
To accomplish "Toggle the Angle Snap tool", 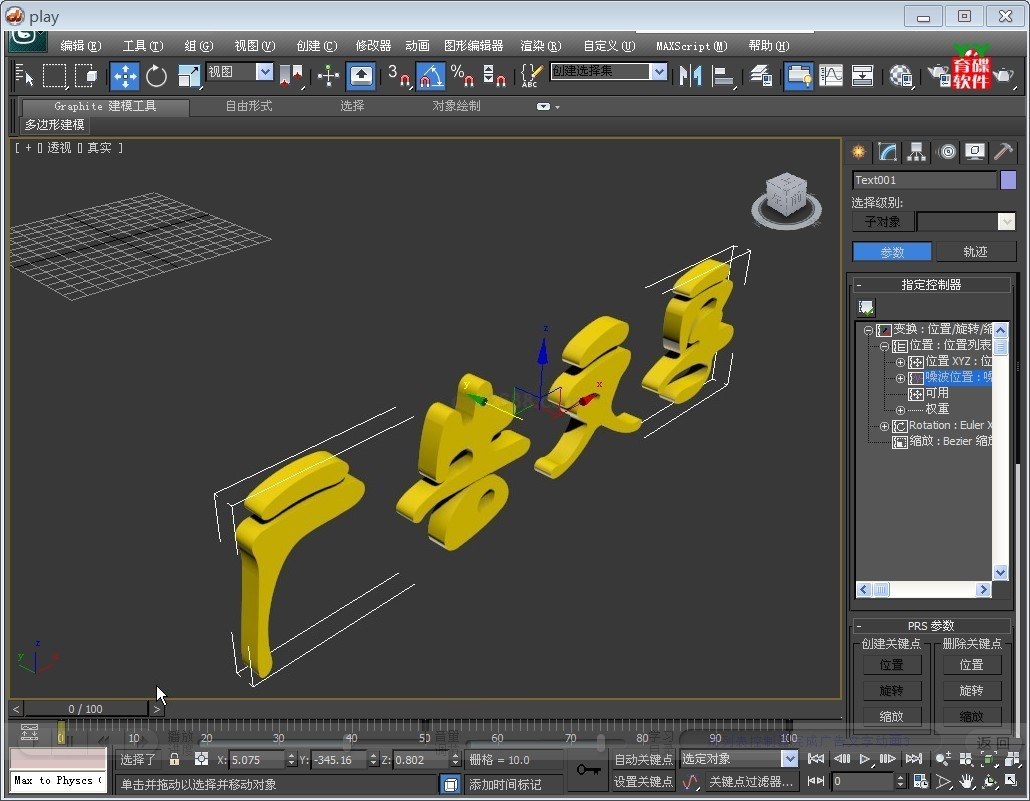I will [x=430, y=76].
